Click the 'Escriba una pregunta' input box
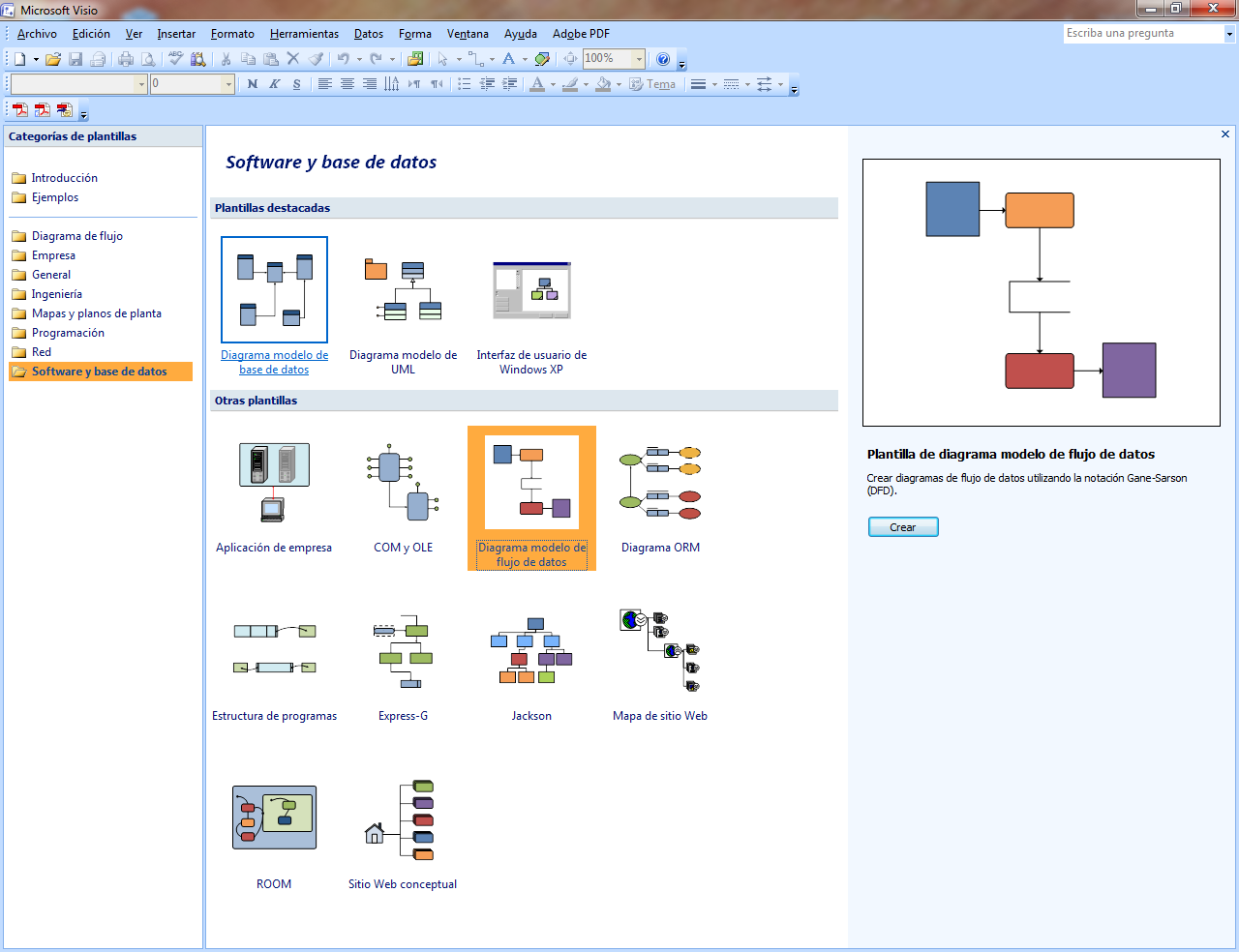The image size is (1239, 952). pyautogui.click(x=1143, y=34)
